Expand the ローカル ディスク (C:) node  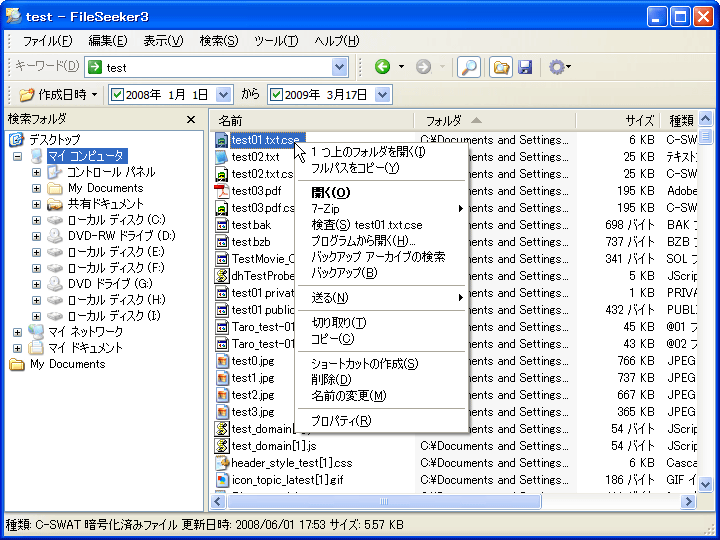[x=36, y=220]
